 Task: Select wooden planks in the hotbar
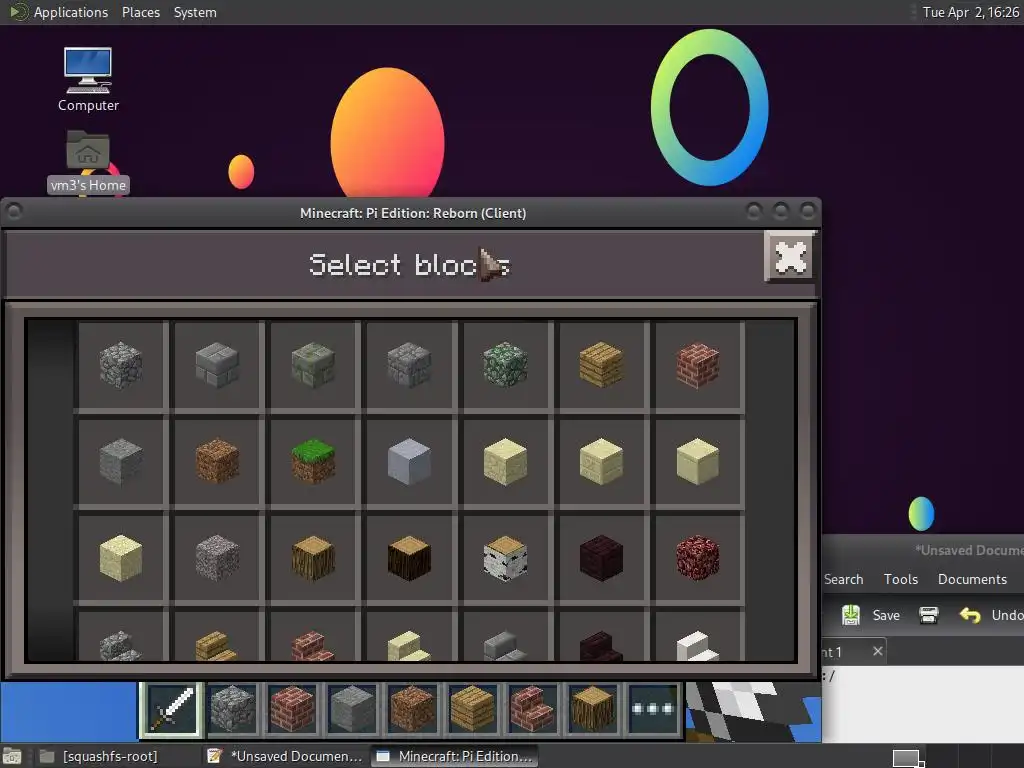tap(472, 709)
